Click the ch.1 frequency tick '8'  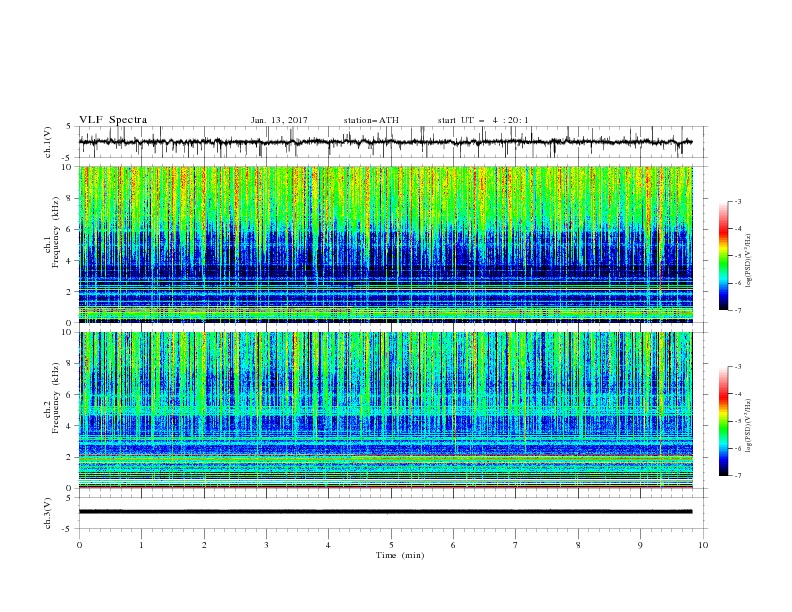(x=70, y=198)
